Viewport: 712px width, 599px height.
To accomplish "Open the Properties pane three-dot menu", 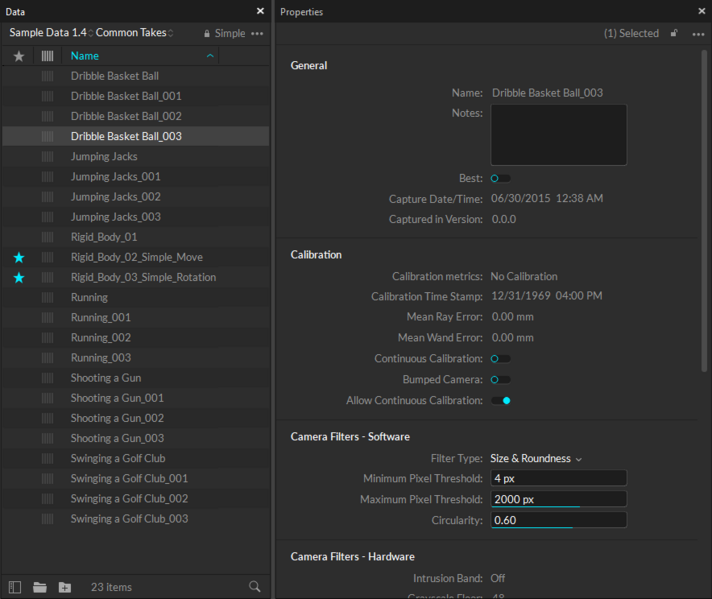I will click(698, 33).
